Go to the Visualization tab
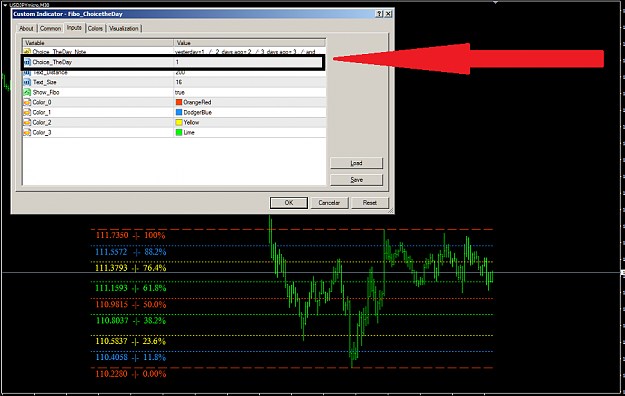The width and height of the screenshot is (625, 396). tap(124, 28)
